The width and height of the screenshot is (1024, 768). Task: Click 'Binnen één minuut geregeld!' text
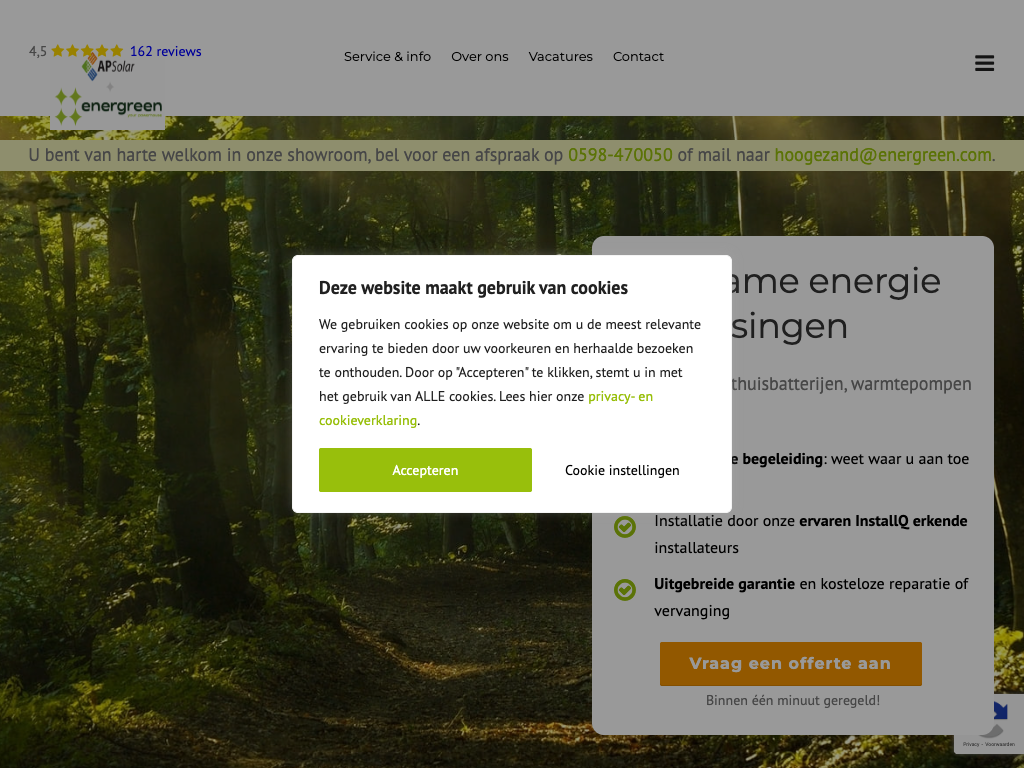point(793,700)
